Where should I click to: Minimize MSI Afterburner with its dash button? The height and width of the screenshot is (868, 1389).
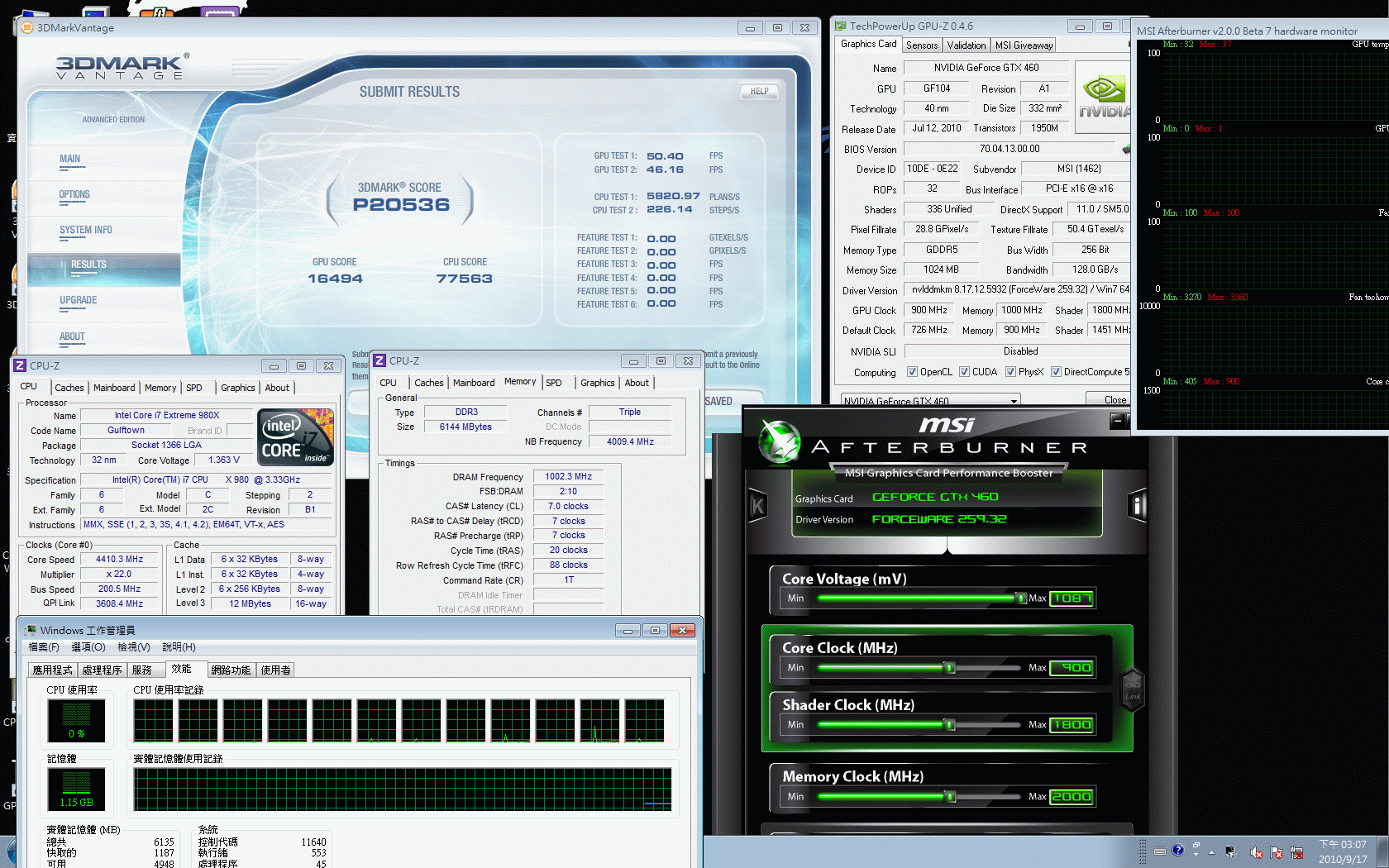[x=1119, y=420]
